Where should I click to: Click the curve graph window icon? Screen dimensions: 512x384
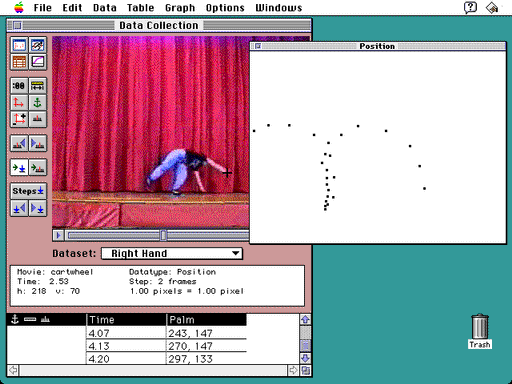point(37,62)
